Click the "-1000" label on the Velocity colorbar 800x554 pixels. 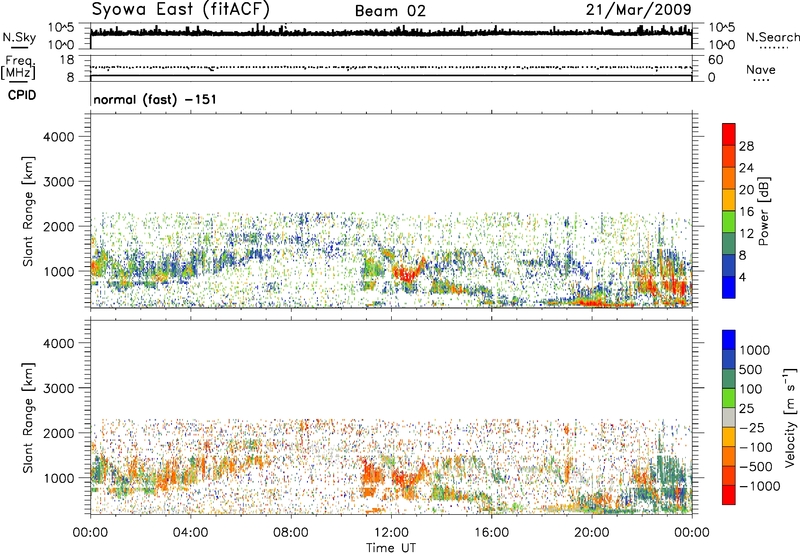coord(760,486)
